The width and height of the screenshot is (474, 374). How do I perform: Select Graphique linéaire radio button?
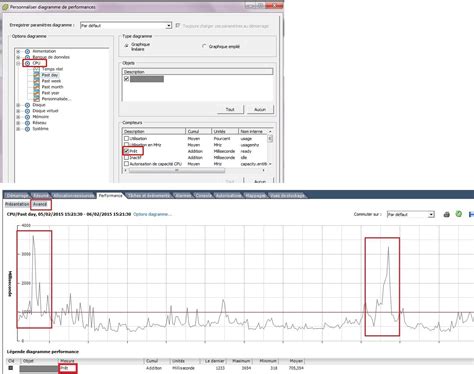click(126, 46)
